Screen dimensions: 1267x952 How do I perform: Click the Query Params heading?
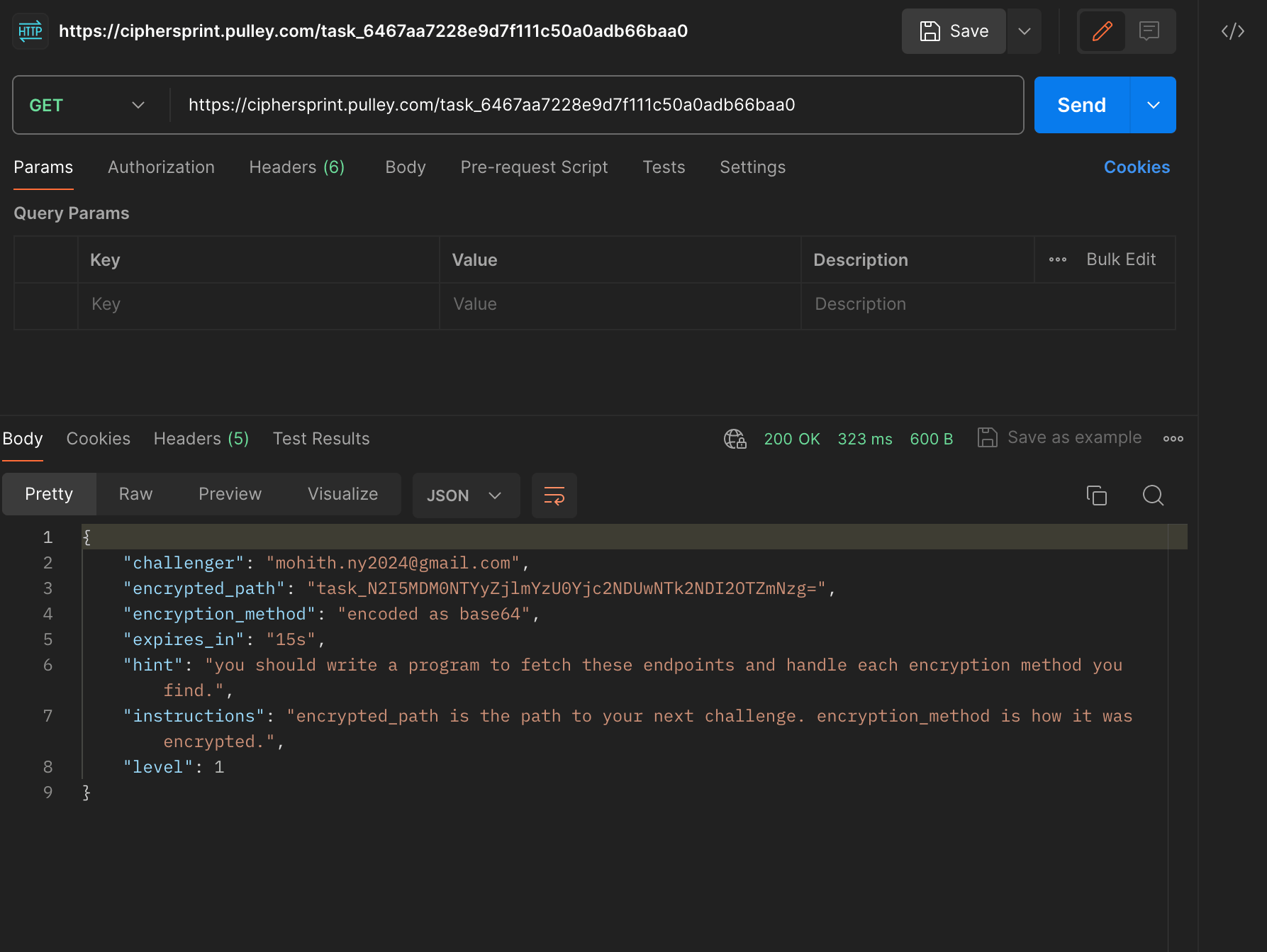(72, 213)
